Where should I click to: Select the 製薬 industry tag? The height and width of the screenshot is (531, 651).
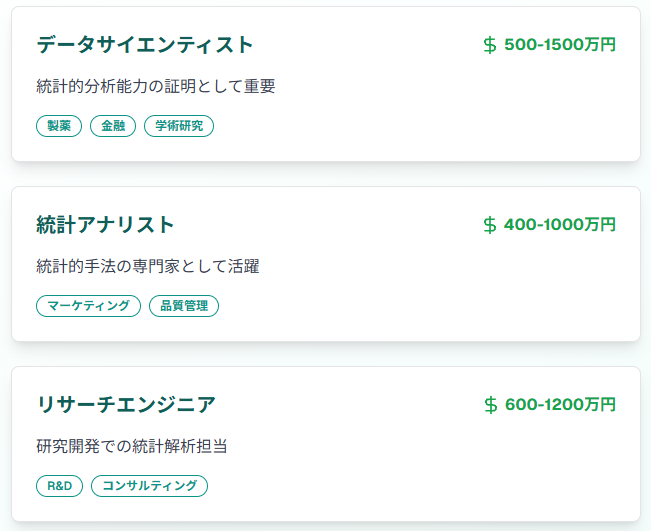[59, 126]
